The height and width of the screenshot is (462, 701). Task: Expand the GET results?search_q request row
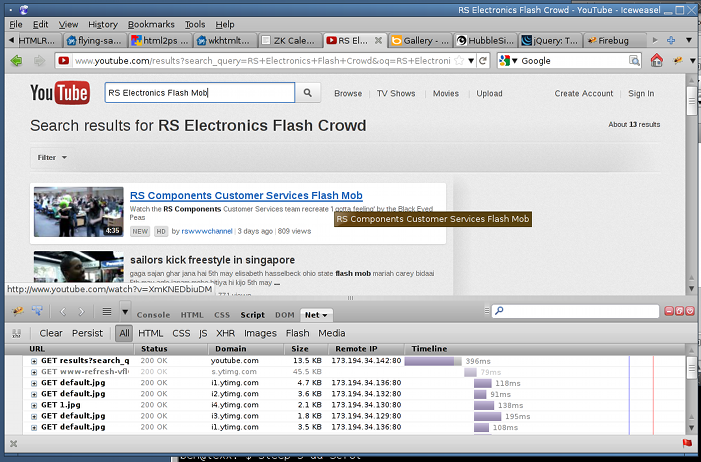click(34, 361)
